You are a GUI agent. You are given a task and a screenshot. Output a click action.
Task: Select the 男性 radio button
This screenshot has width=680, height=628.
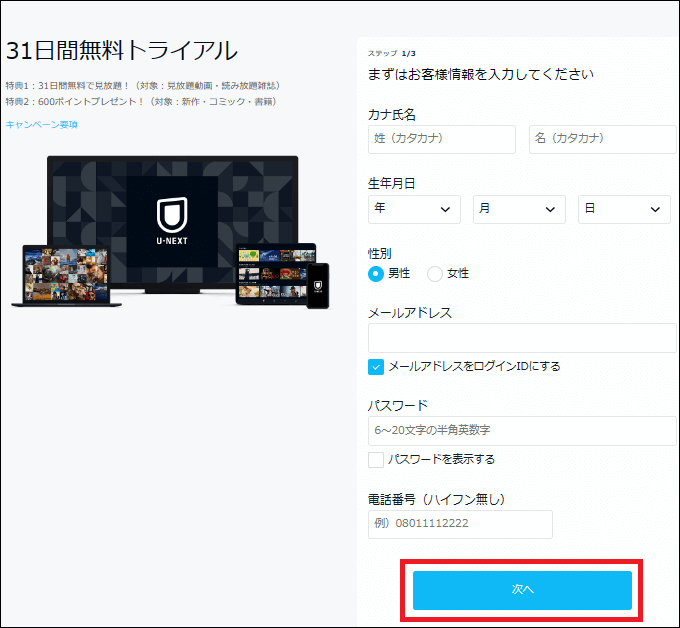(x=377, y=273)
